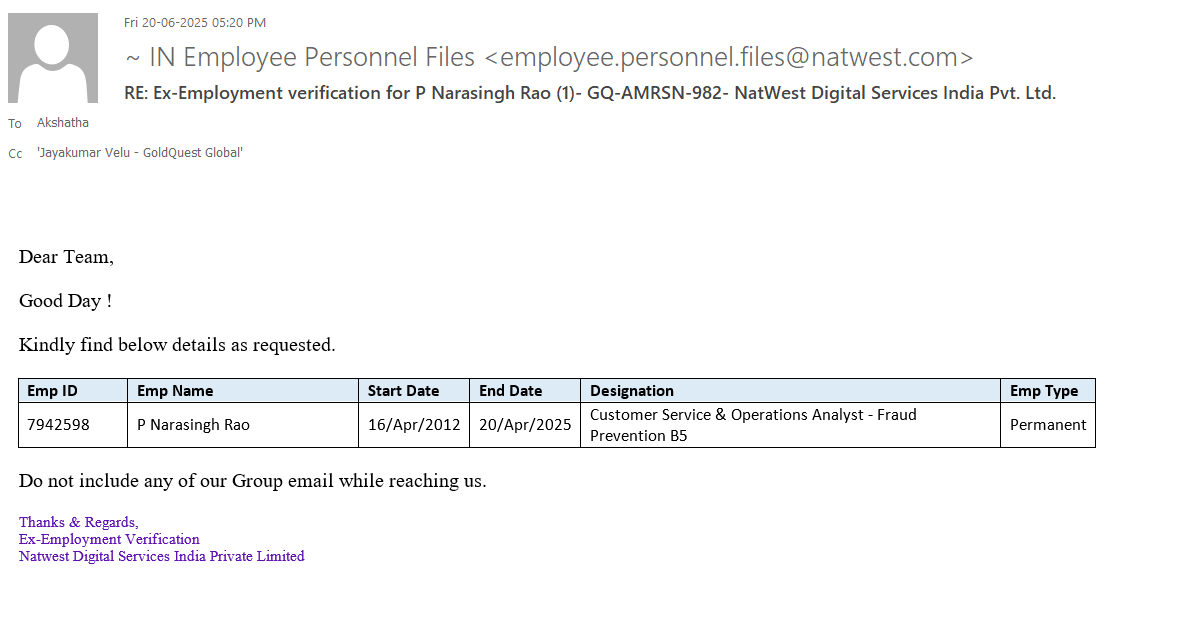The height and width of the screenshot is (625, 1186).
Task: Click the sender's profile avatar picture
Action: pyautogui.click(x=53, y=58)
